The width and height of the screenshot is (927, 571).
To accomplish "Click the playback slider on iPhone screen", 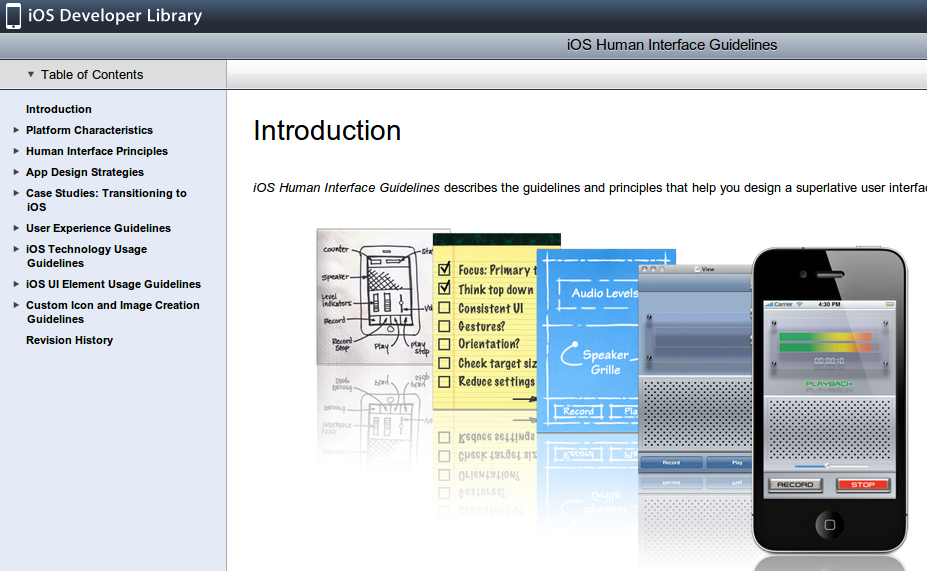I will (x=829, y=465).
